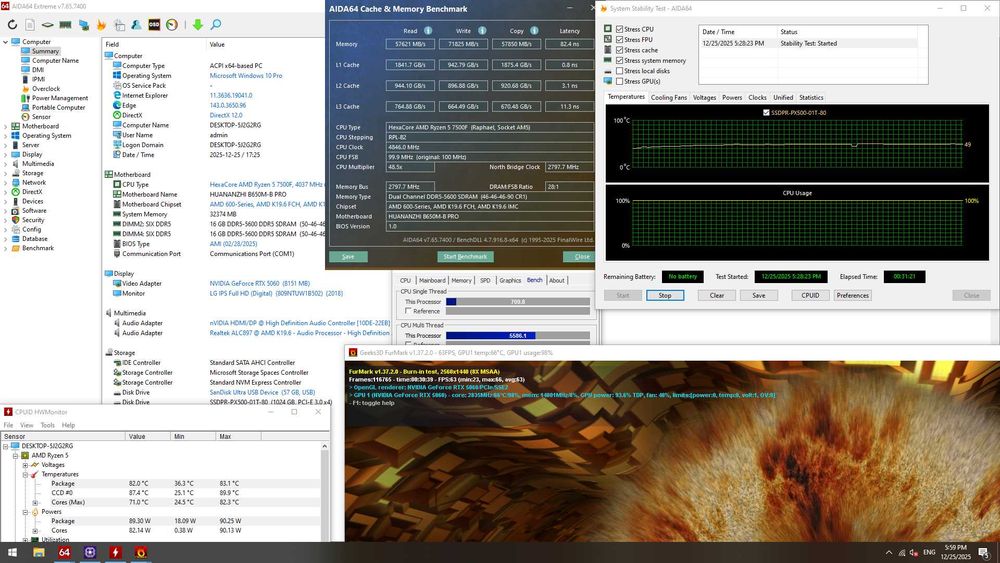Open the notification center tray icon

click(x=984, y=552)
